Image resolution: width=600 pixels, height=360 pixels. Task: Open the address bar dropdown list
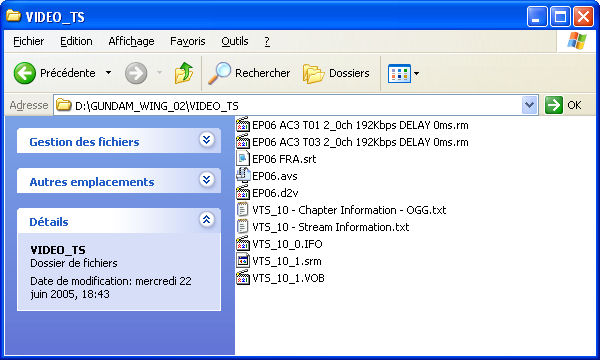tap(530, 105)
